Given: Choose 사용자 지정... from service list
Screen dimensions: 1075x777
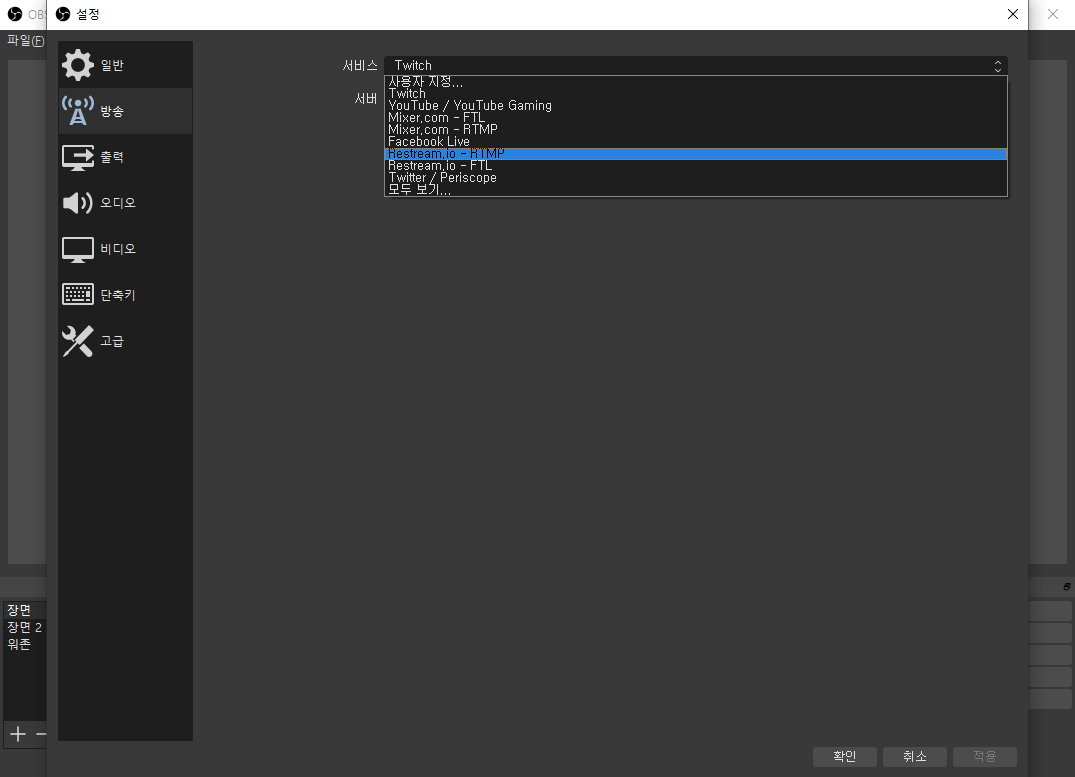Looking at the screenshot, I should [696, 82].
